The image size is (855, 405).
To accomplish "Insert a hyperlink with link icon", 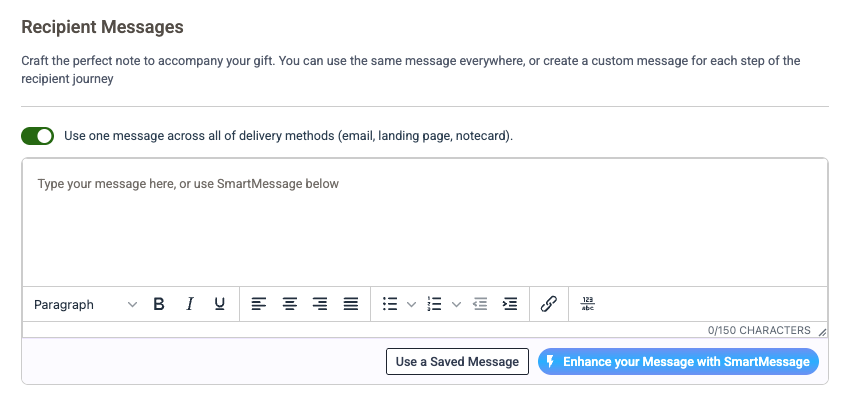I will (549, 304).
